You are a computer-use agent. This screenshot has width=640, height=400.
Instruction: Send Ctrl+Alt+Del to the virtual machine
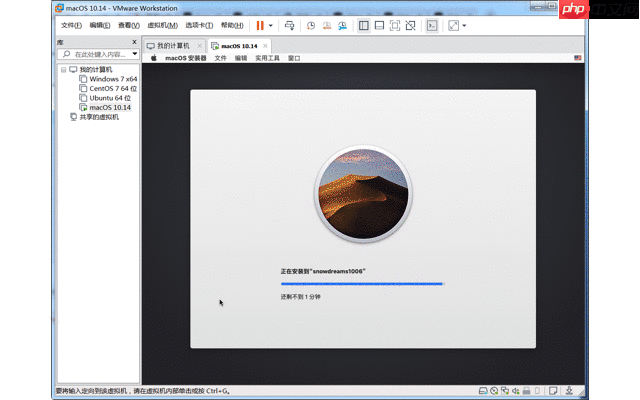pyautogui.click(x=289, y=26)
